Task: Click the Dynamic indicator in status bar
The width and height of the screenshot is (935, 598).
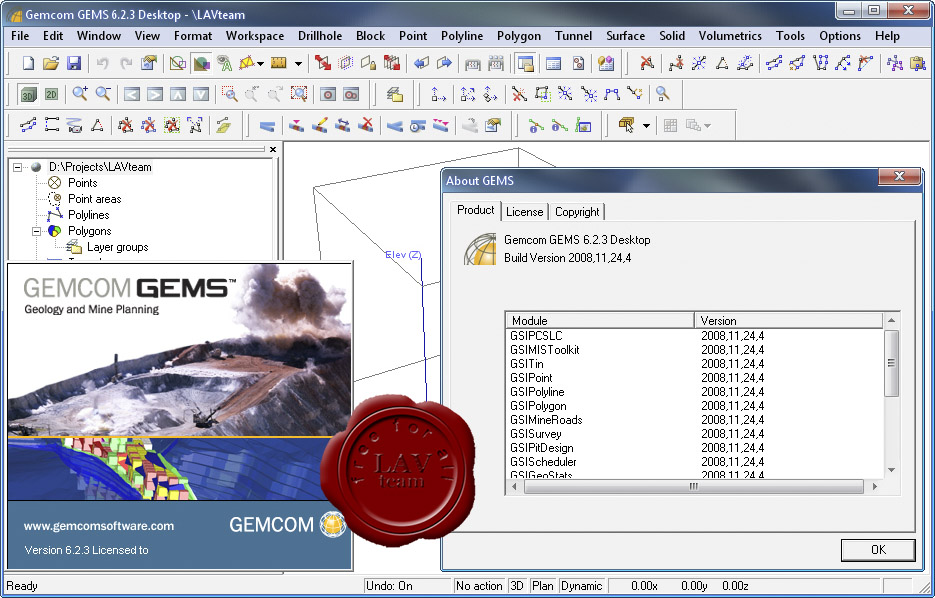Action: tap(581, 585)
